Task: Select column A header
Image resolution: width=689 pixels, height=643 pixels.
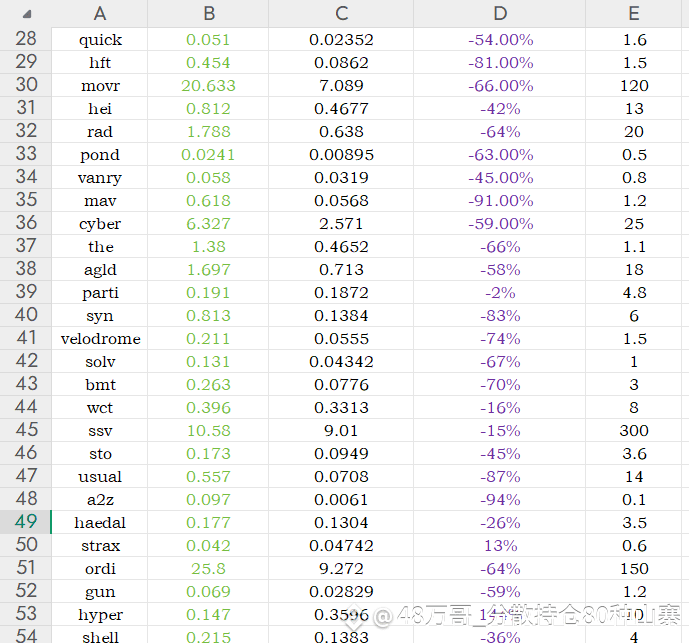Action: 100,14
